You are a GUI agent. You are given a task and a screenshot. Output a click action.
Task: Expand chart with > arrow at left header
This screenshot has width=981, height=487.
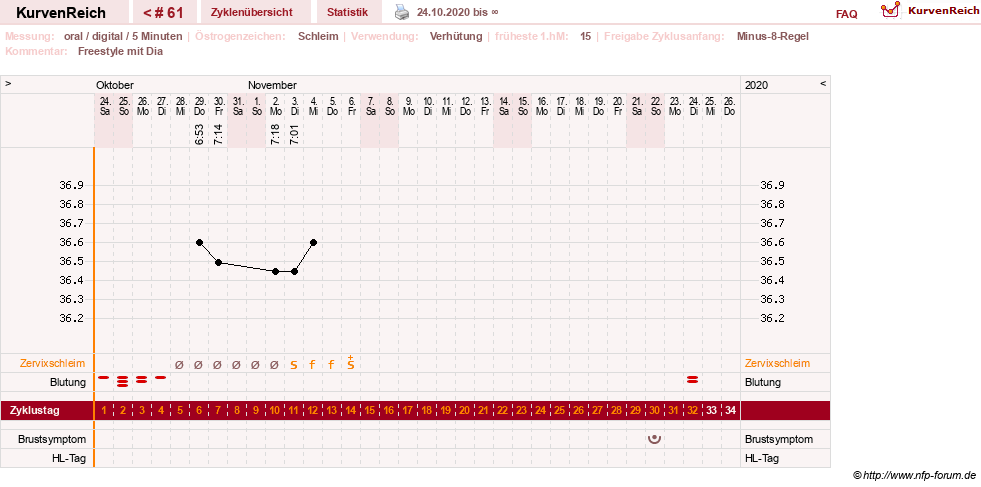(8, 83)
